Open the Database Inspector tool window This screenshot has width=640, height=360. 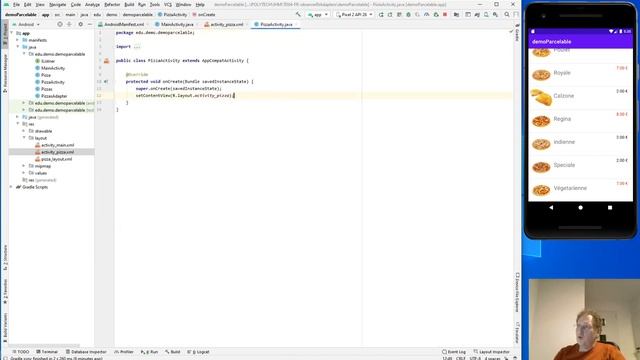point(86,352)
